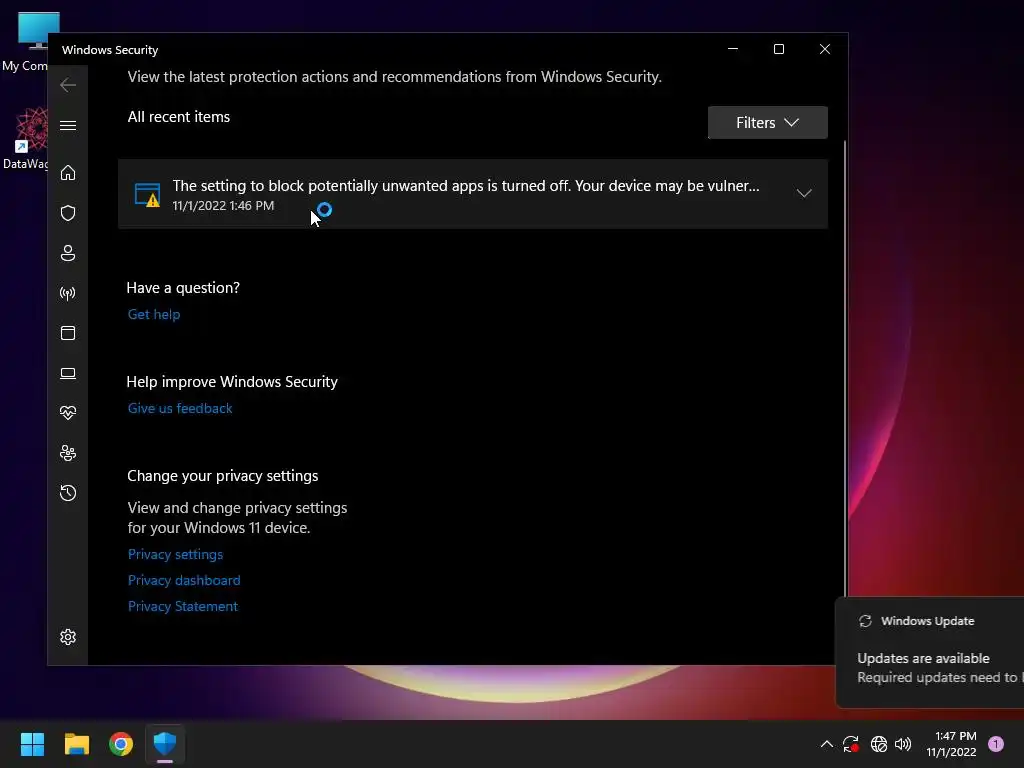Image resolution: width=1024 pixels, height=768 pixels.
Task: Open Firewall & network protection icon
Action: click(x=68, y=293)
